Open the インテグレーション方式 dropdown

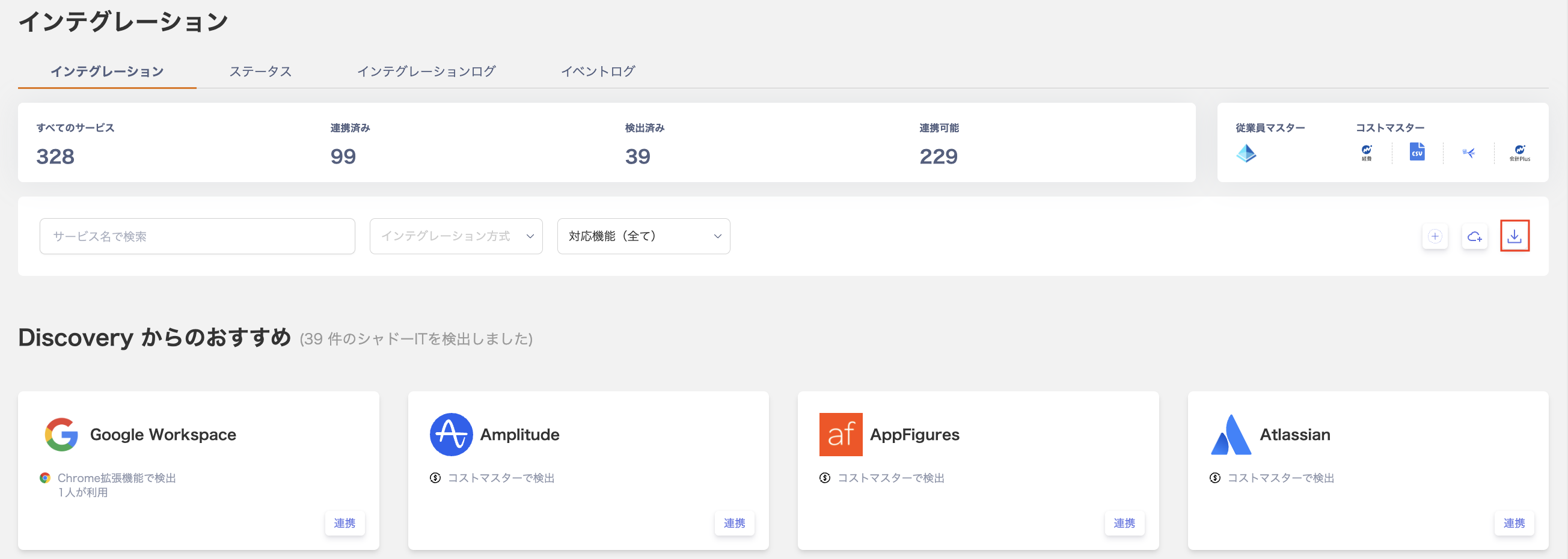[456, 236]
